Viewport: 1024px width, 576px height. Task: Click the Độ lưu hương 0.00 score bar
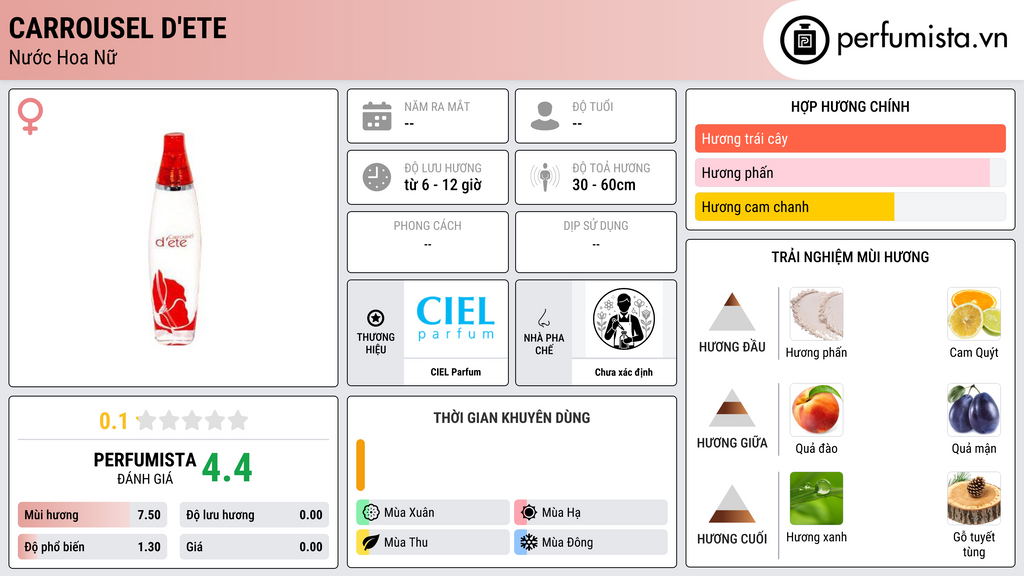click(254, 515)
